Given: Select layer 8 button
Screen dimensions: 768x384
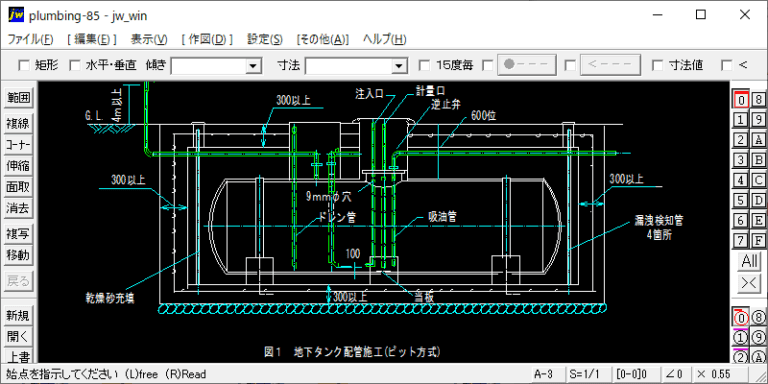Looking at the screenshot, I should (758, 99).
